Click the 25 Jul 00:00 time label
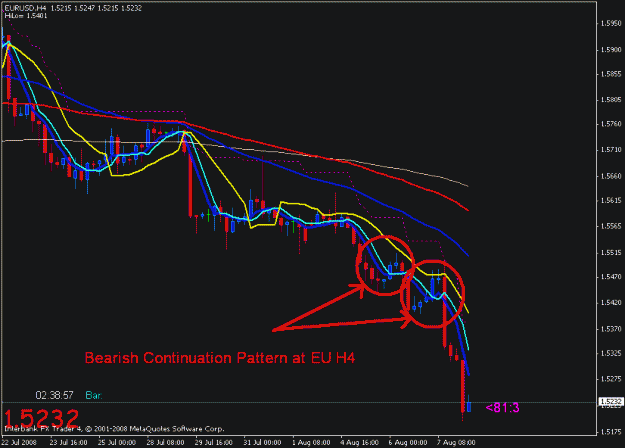 [x=117, y=442]
